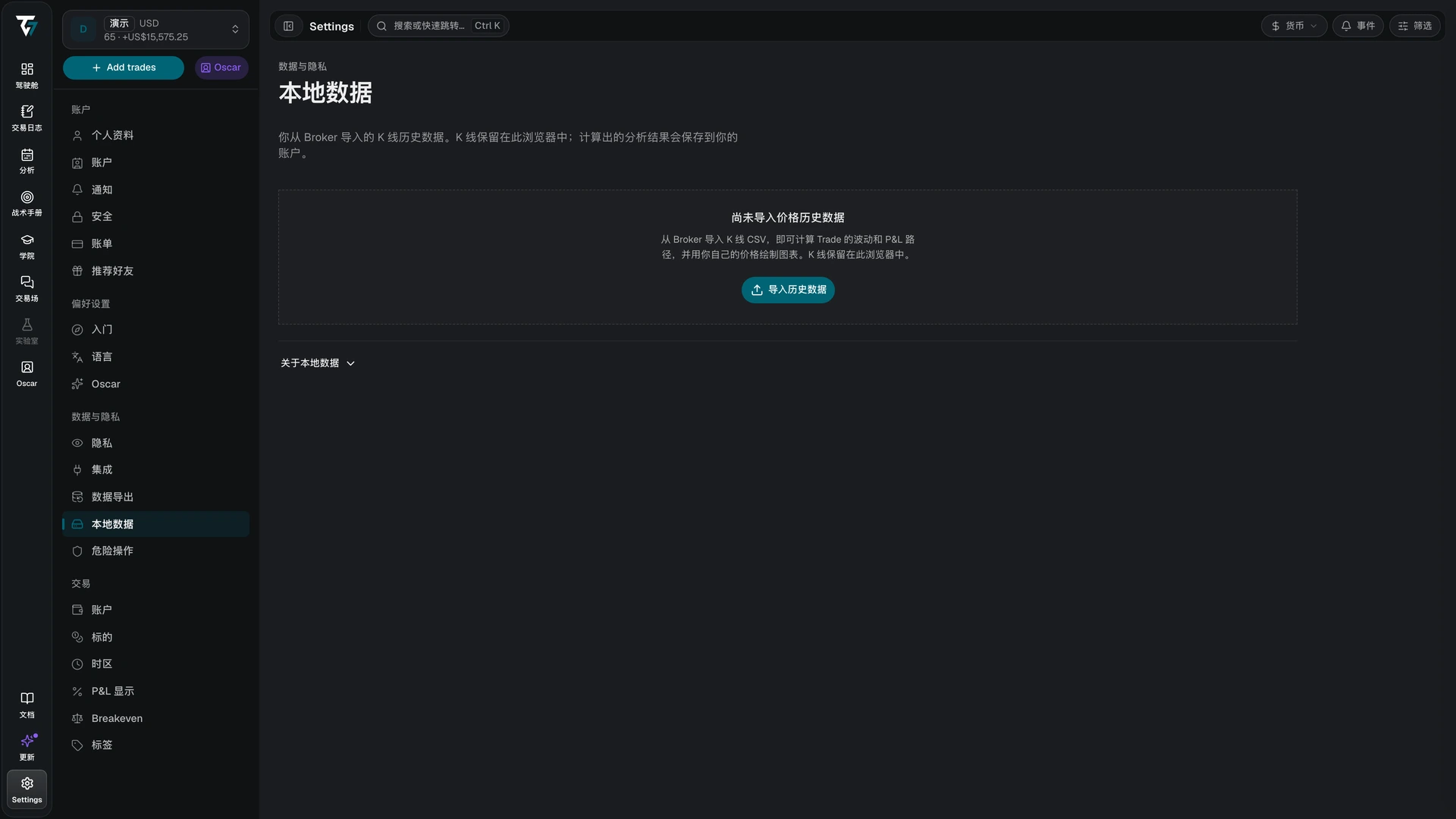Focus the 搜索或快速跳转 search field
Screen dimensions: 1456x819
(x=438, y=26)
